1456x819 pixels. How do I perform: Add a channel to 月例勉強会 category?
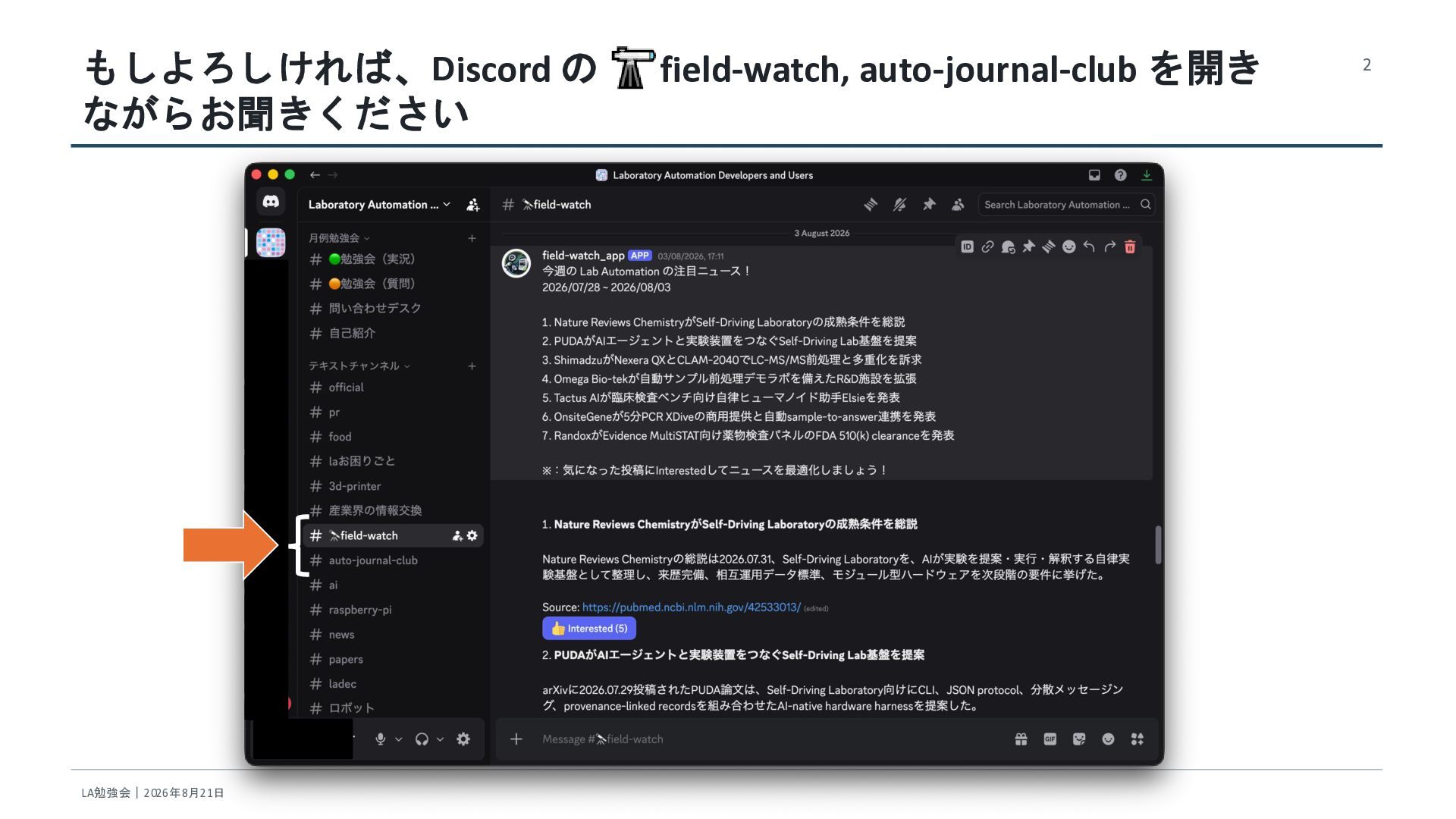472,238
